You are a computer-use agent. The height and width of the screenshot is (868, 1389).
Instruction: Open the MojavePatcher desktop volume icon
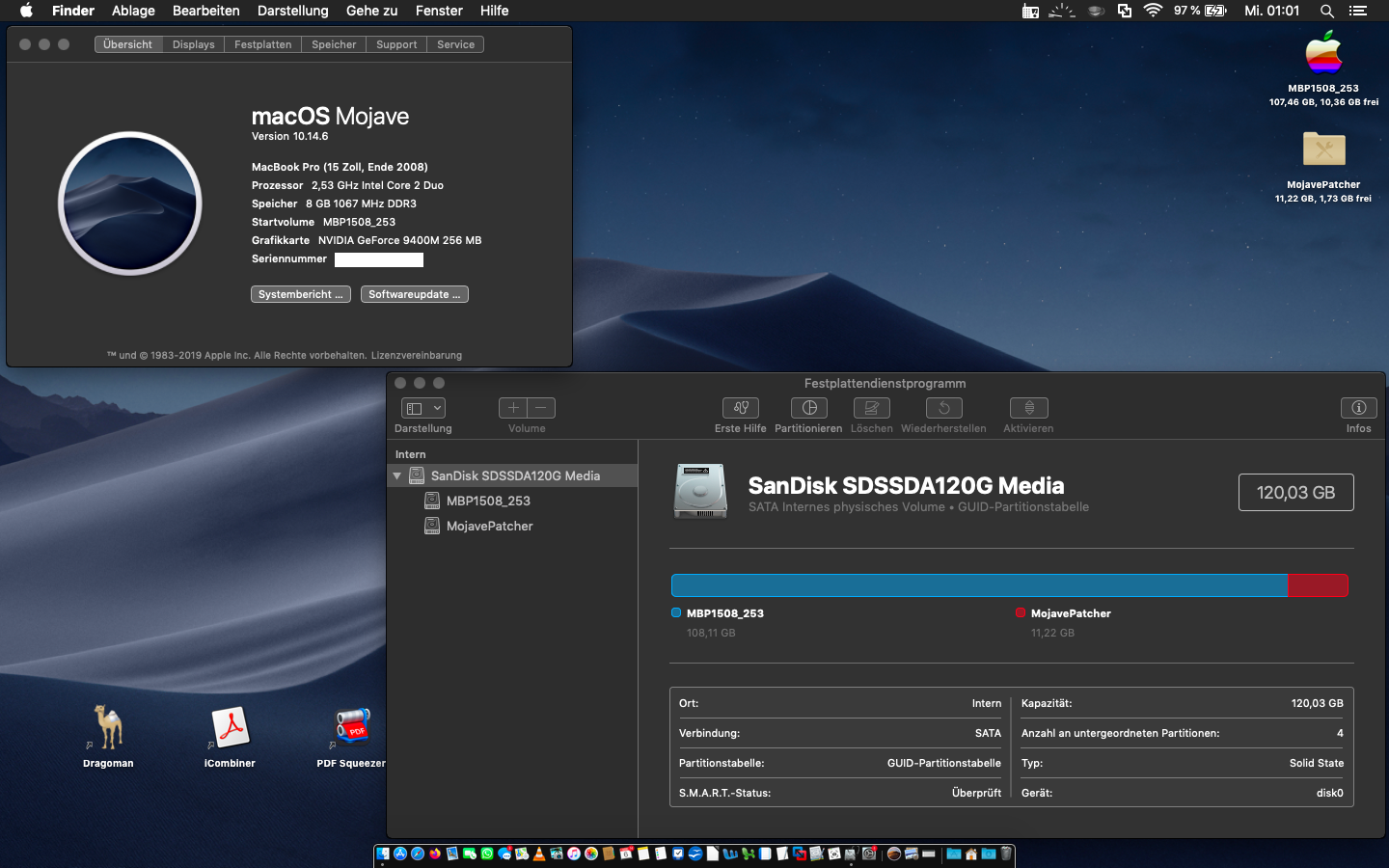tap(1324, 149)
